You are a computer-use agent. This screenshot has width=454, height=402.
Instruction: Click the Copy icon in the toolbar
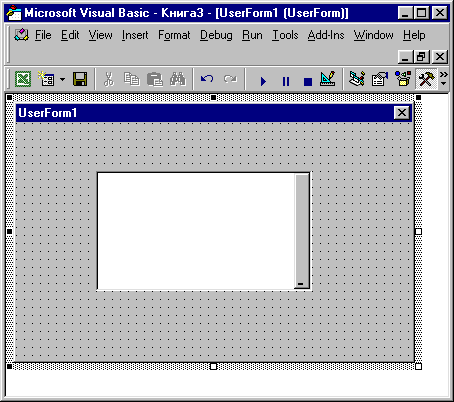(x=132, y=79)
